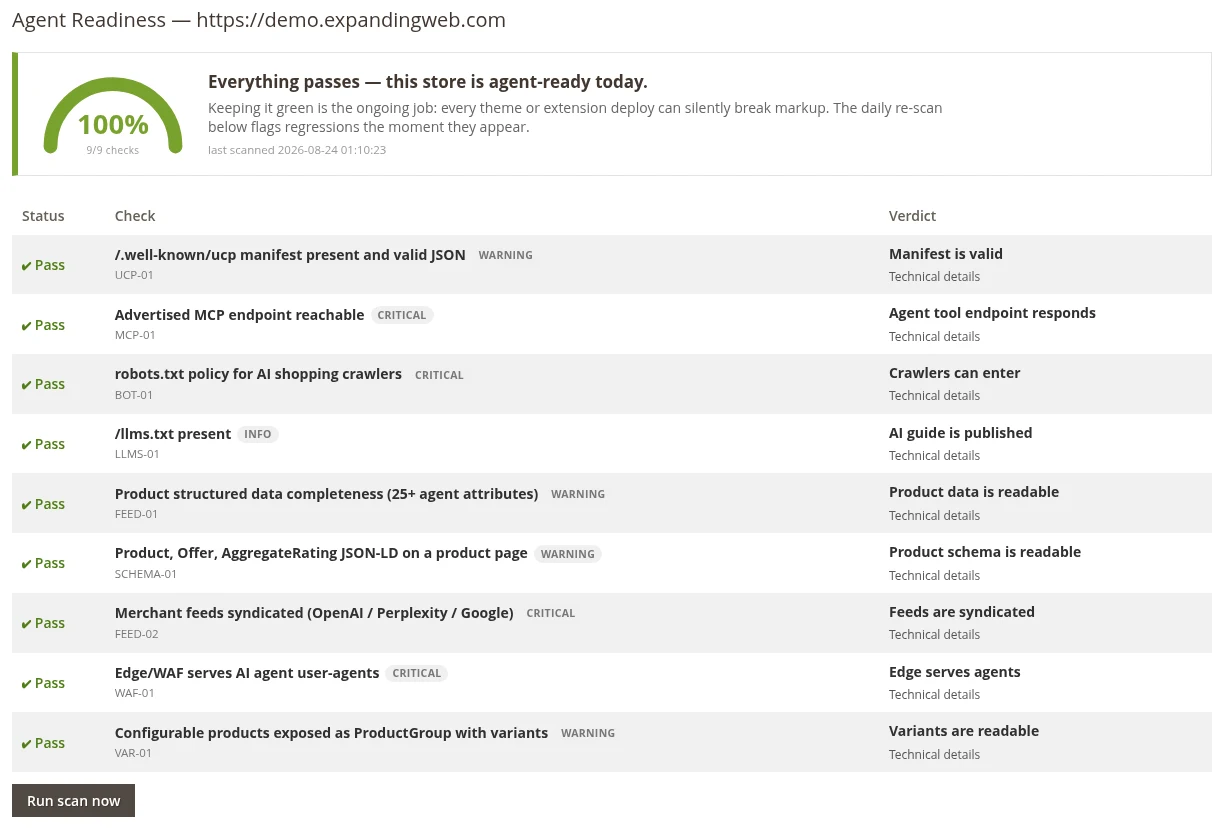Viewport: 1224px width, 829px height.
Task: Open Technical details for Variants are readable
Action: pyautogui.click(x=934, y=755)
